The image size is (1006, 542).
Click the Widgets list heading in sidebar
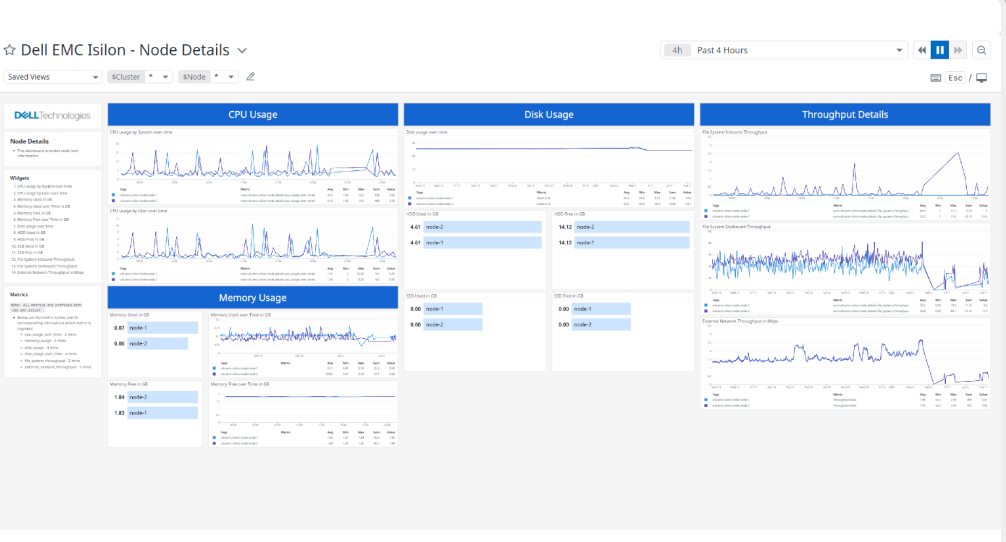coord(20,178)
